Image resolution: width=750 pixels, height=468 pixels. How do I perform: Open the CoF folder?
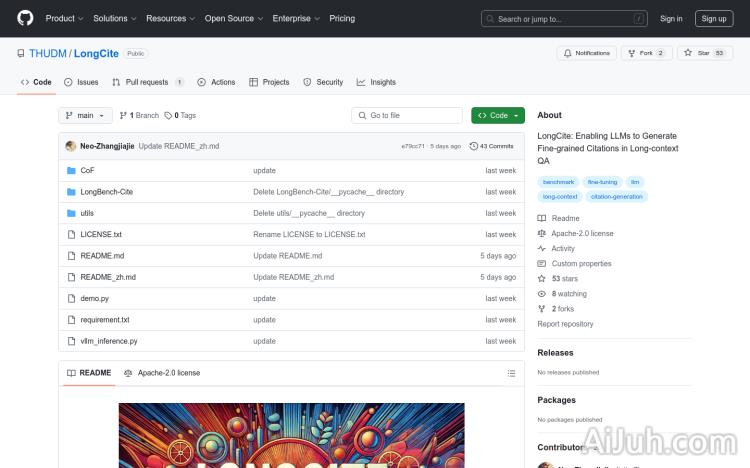click(87, 171)
